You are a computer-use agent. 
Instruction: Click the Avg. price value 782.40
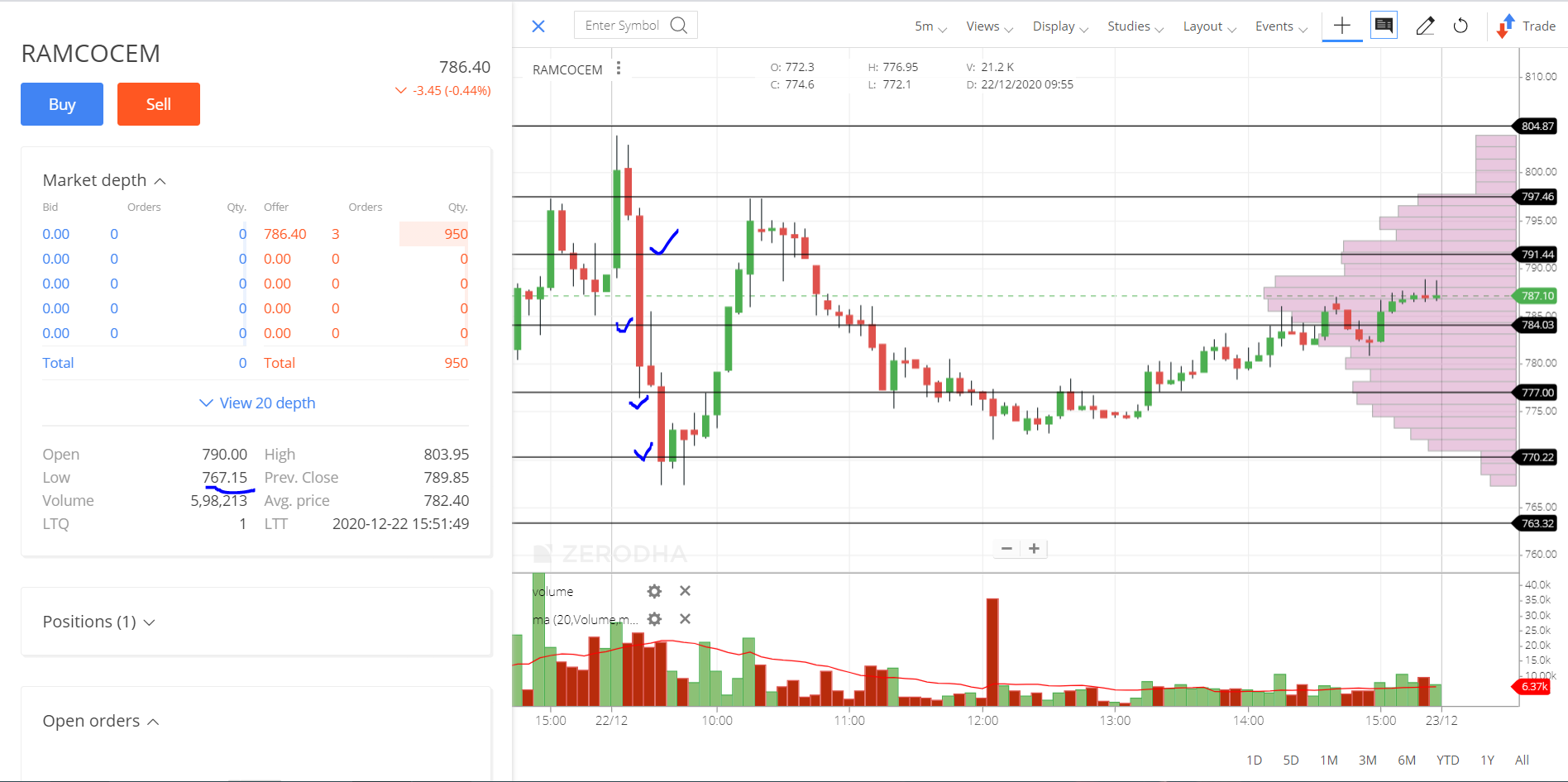(447, 501)
